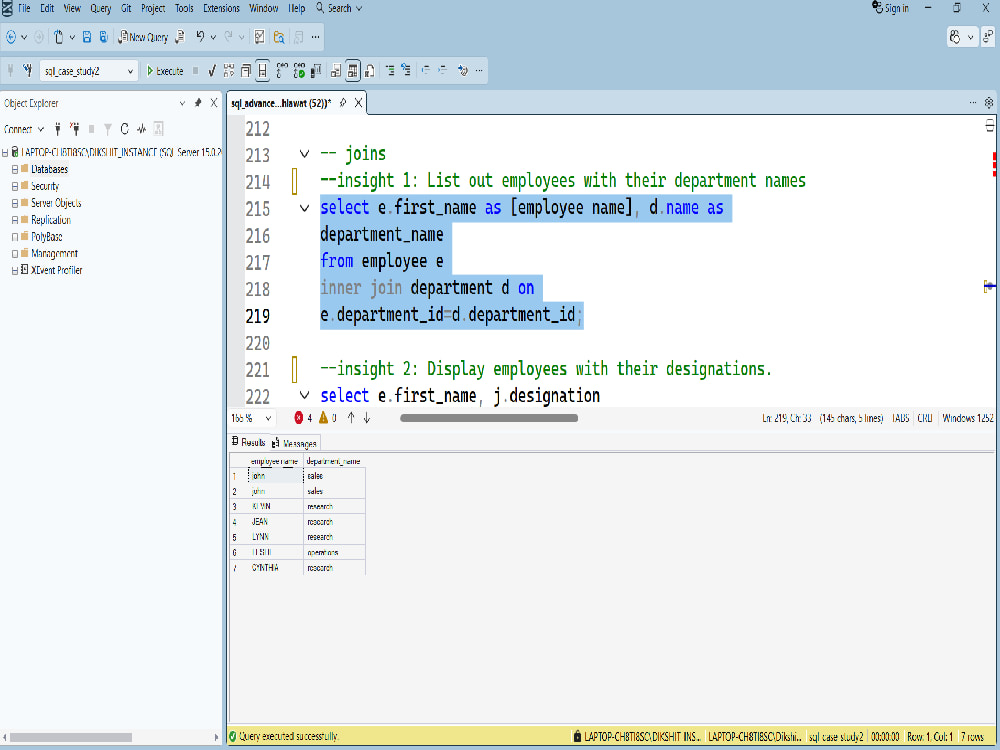1000x750 pixels.
Task: Toggle IntelliSense Enabled button
Action: [263, 71]
